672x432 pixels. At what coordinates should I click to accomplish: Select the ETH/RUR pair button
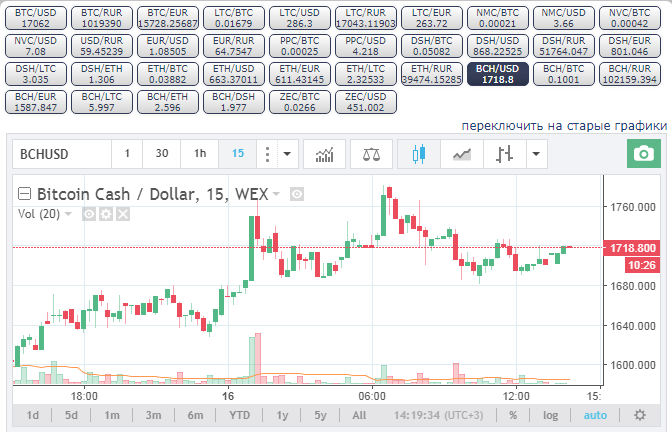pos(432,74)
